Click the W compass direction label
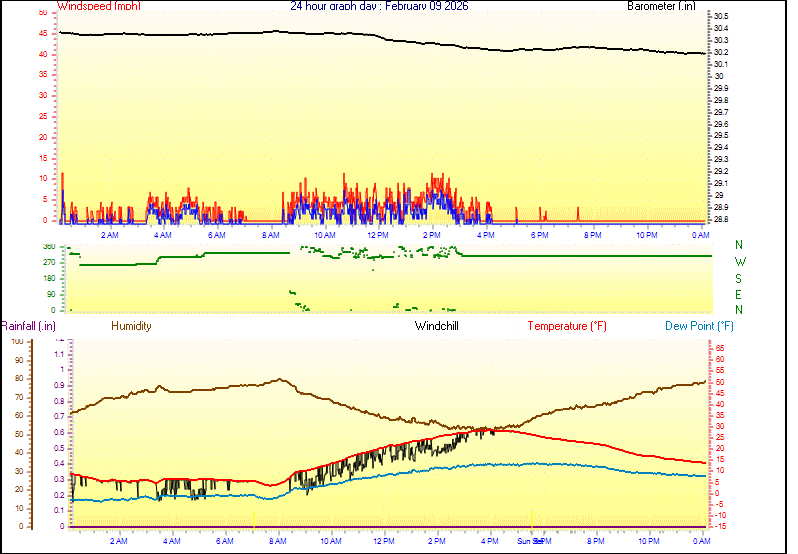 click(x=739, y=261)
